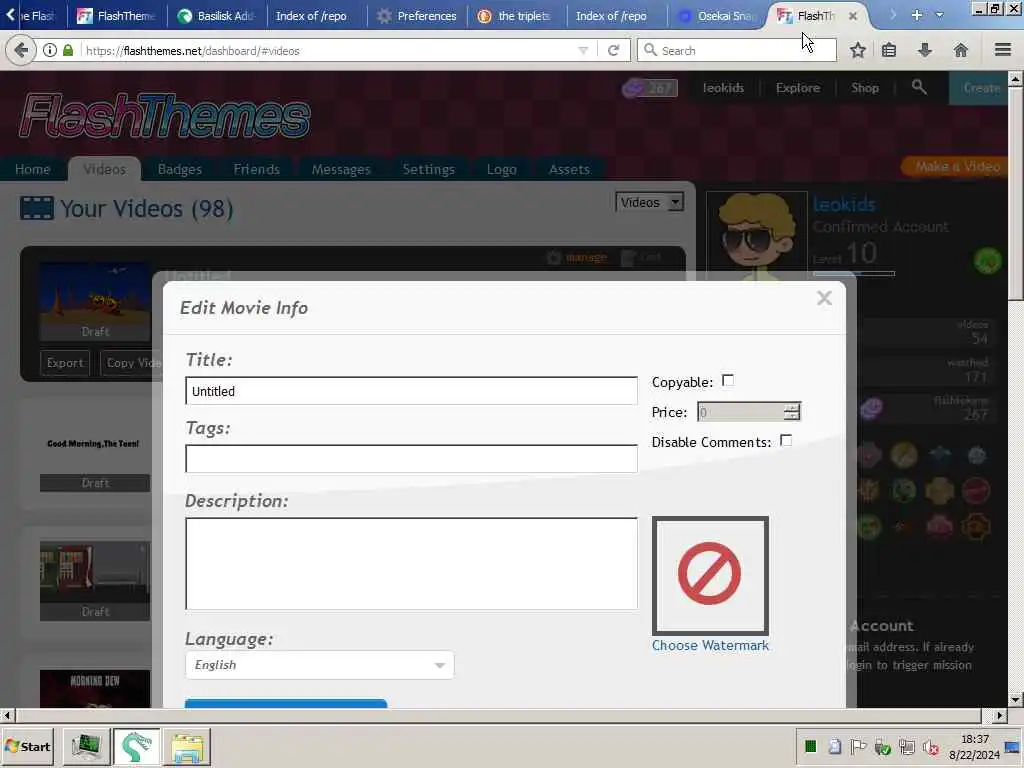Screen dimensions: 1024x768
Task: Click the Make a Video button
Action: pos(955,167)
